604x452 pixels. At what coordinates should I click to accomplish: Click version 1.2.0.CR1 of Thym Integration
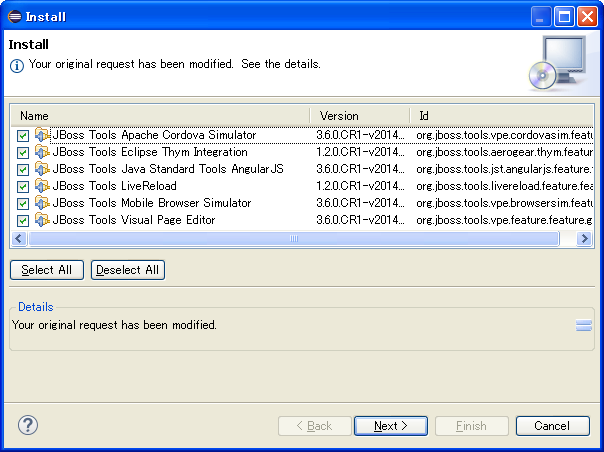pos(361,152)
